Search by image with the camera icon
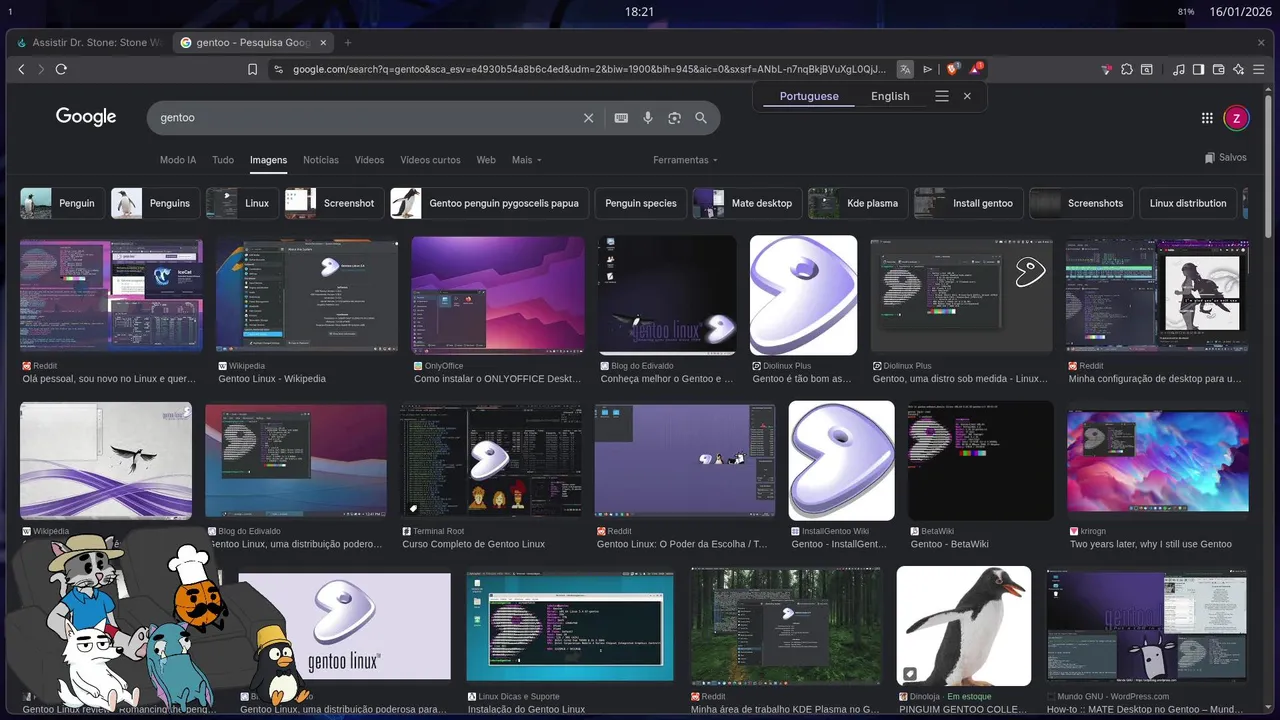1280x720 pixels. [x=674, y=118]
